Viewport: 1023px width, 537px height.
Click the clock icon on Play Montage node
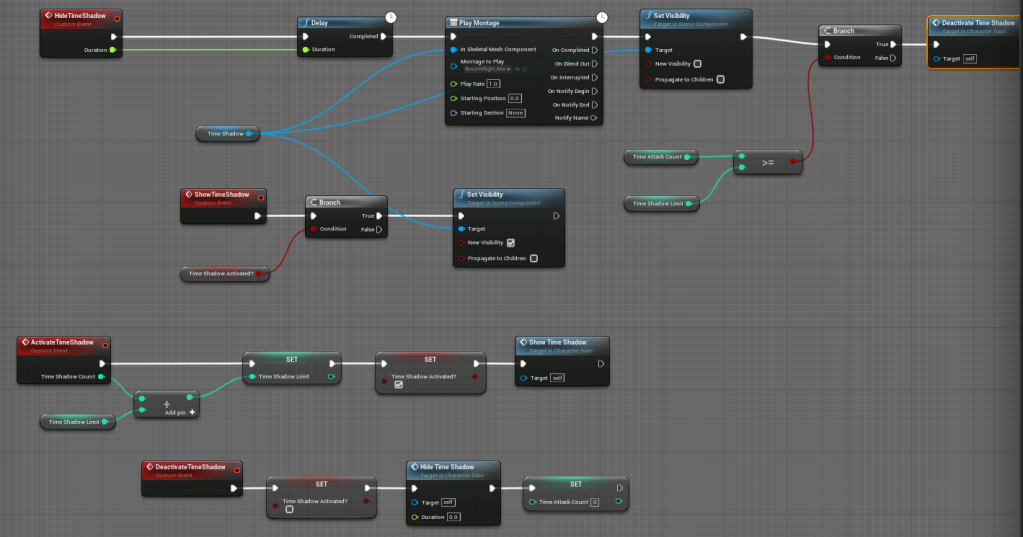[x=601, y=16]
